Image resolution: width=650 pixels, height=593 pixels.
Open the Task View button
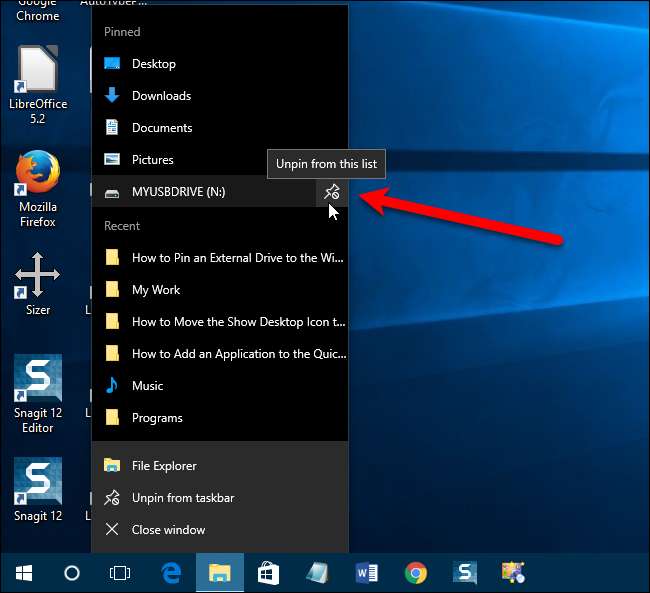coord(121,573)
